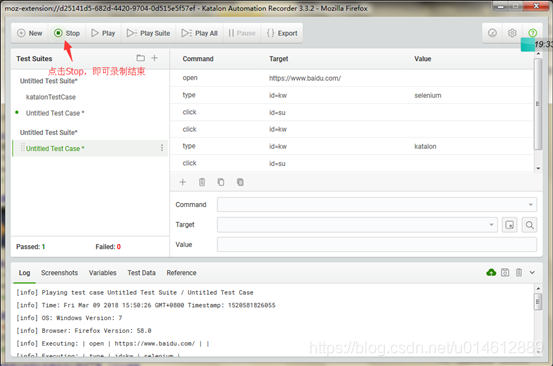Click the Command column header
Image resolution: width=553 pixels, height=366 pixels.
point(198,59)
